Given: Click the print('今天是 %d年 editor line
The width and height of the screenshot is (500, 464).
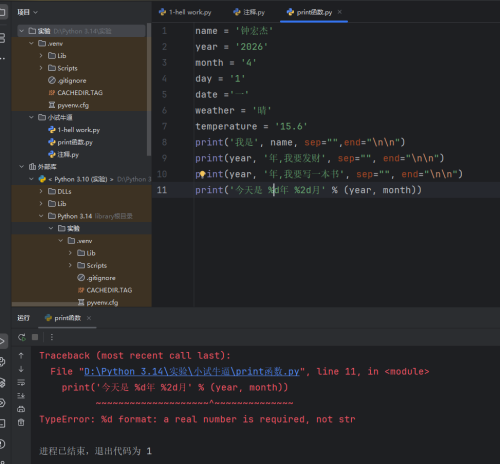Looking at the screenshot, I should click(308, 190).
